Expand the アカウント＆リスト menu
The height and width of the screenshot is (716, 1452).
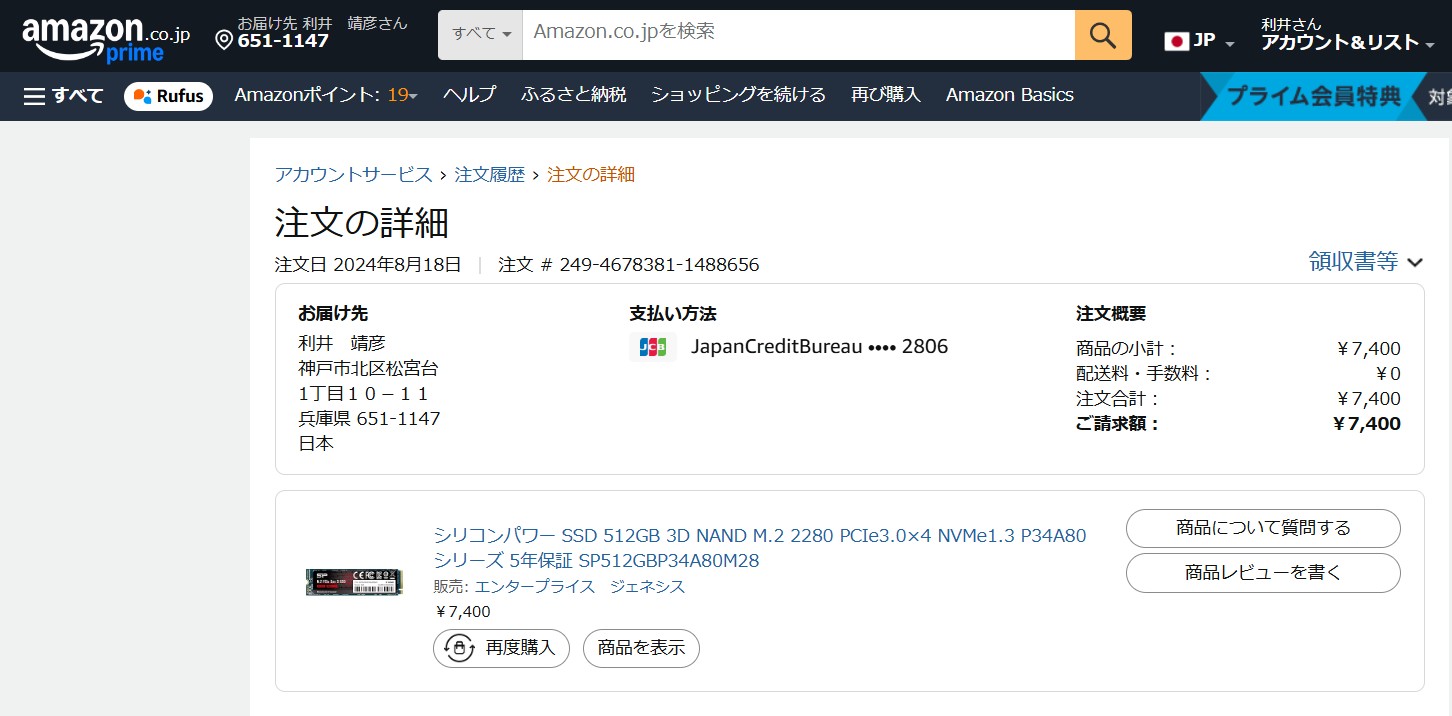pos(1346,42)
